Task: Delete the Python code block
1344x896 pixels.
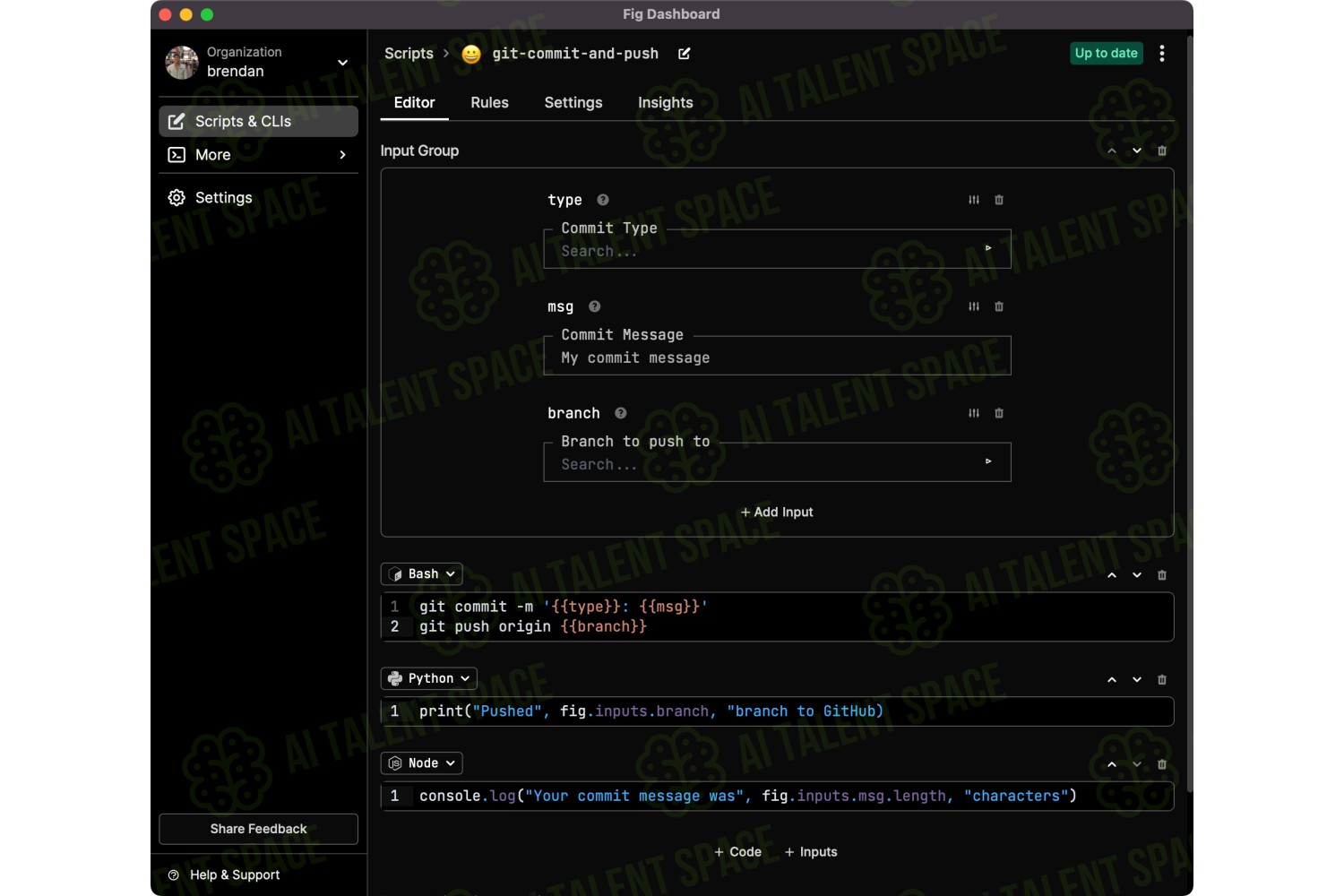Action: point(1162,680)
